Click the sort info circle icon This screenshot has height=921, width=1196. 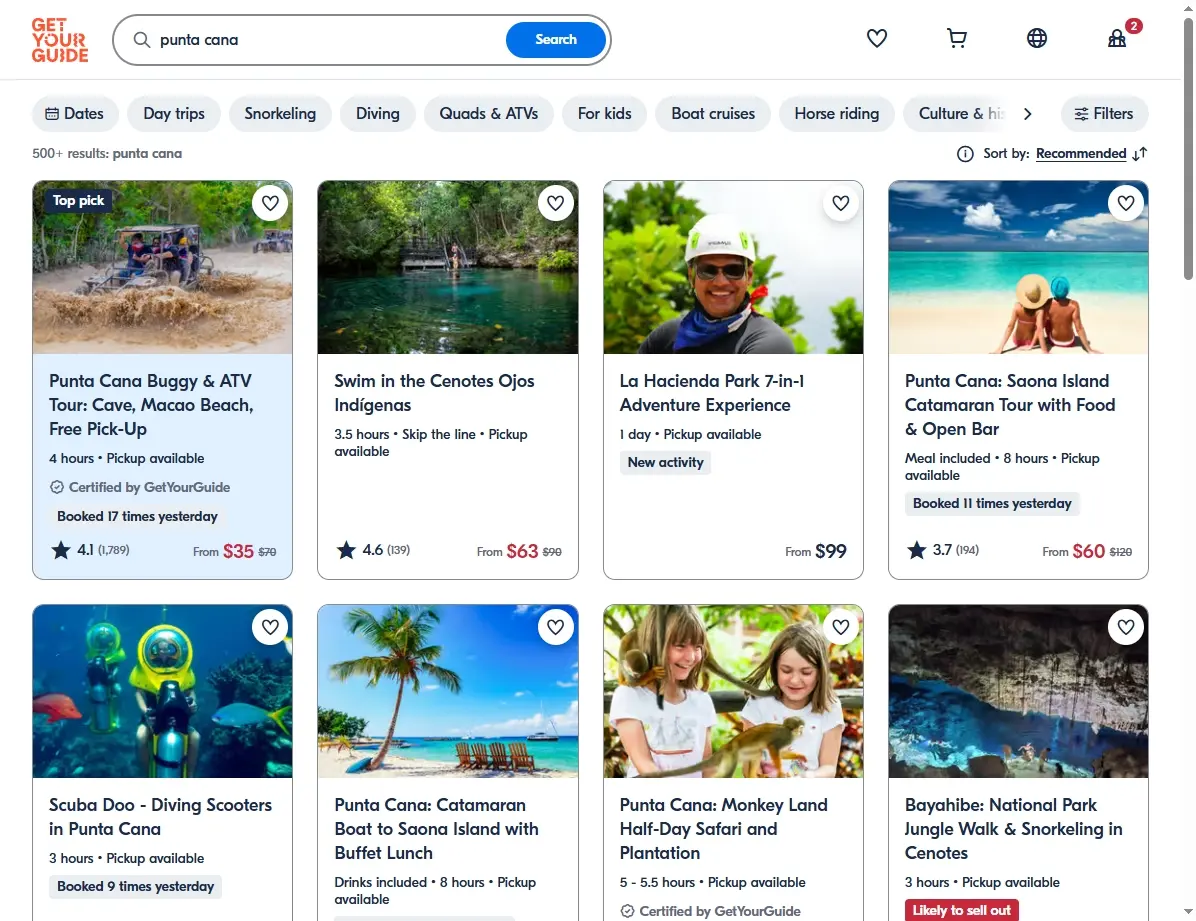(965, 154)
